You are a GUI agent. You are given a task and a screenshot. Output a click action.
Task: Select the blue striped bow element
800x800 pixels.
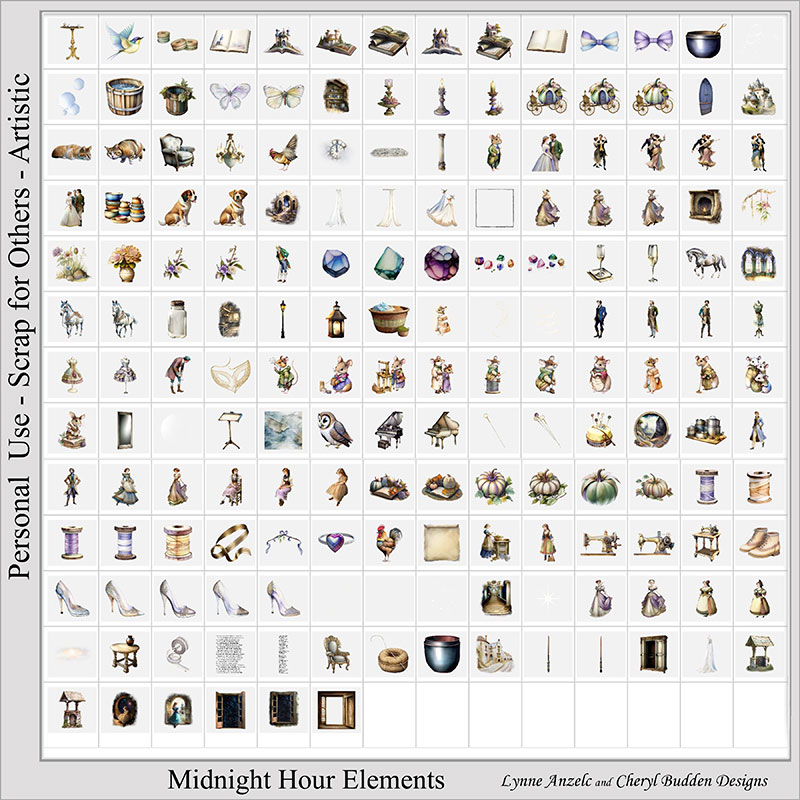600,41
